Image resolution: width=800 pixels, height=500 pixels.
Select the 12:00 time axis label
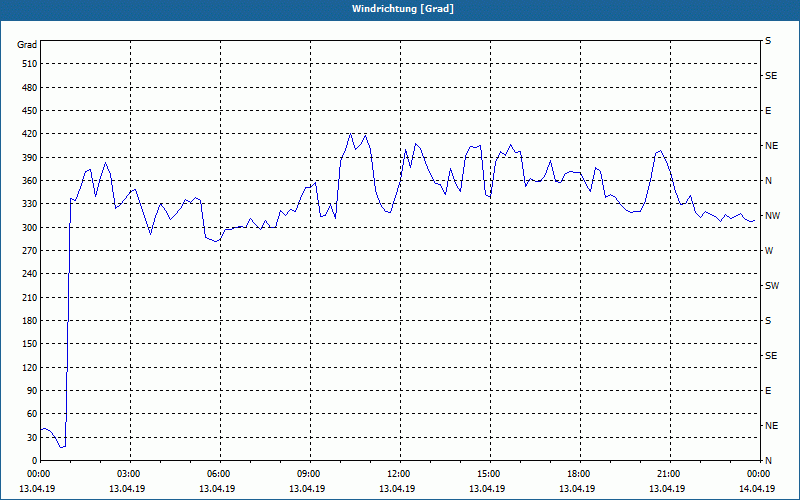(x=397, y=474)
